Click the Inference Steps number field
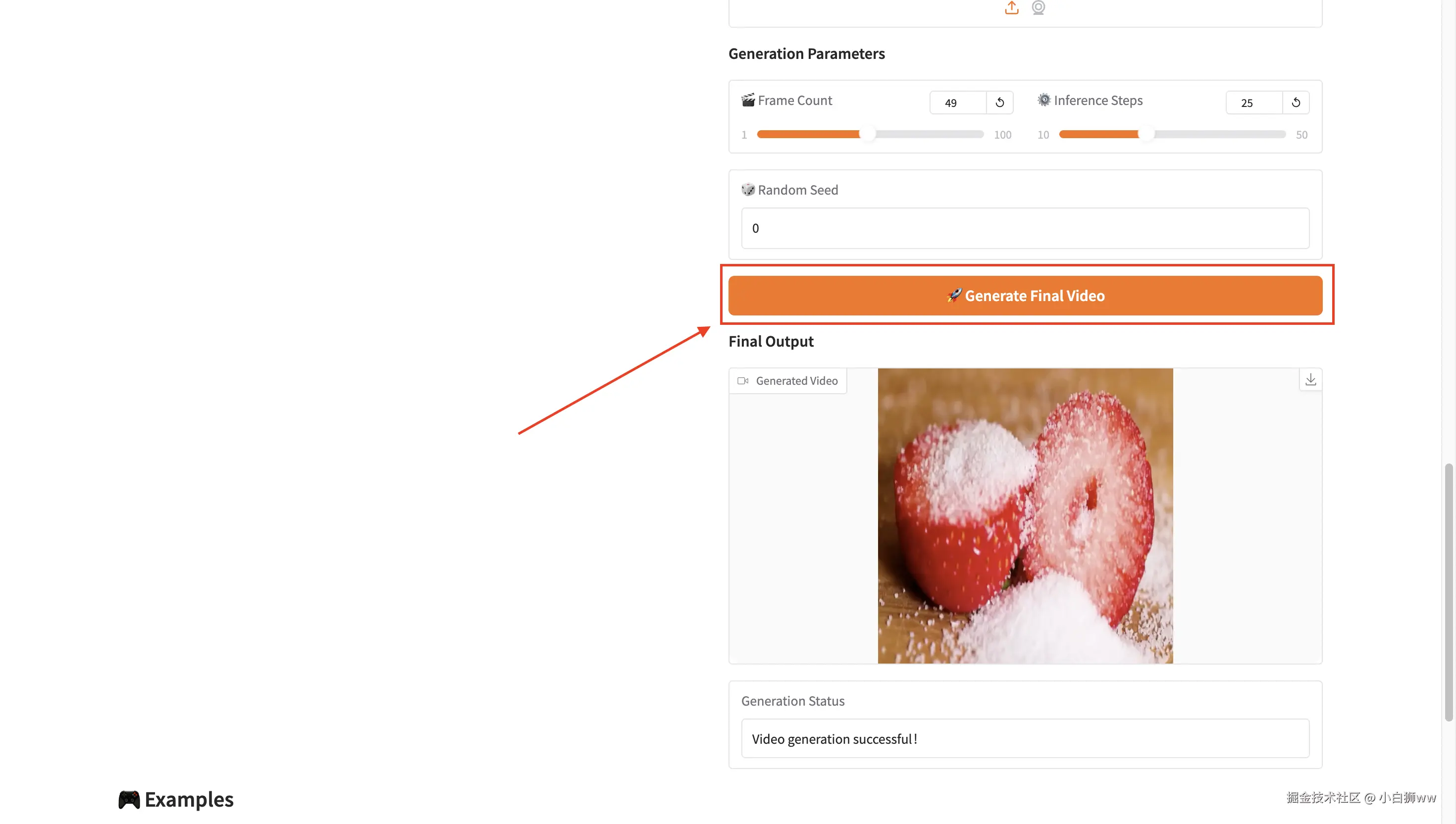The image size is (1456, 824). click(x=1253, y=103)
